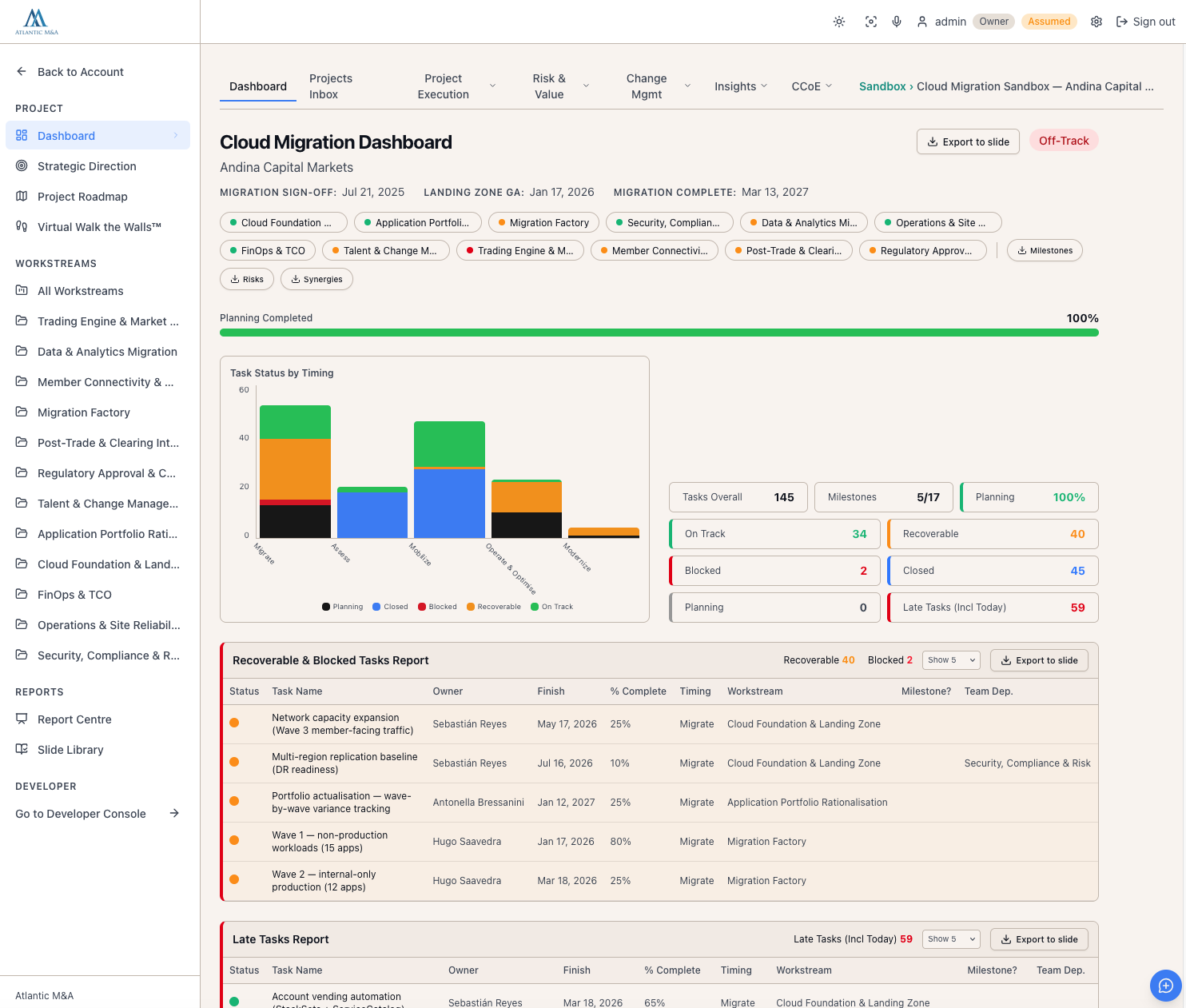Expand the Project Execution dropdown chevron

point(492,86)
